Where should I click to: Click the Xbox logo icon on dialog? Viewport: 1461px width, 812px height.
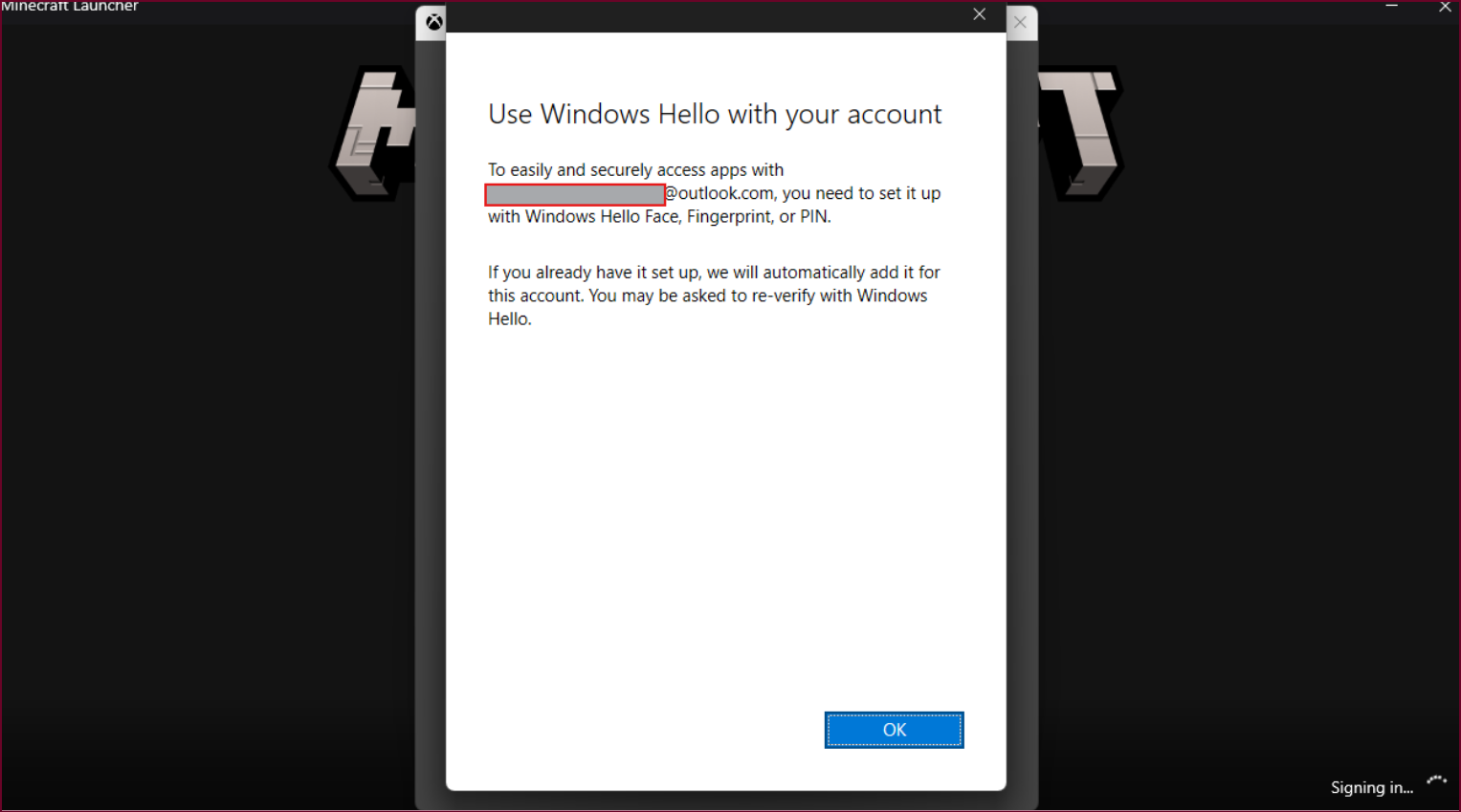[x=433, y=21]
